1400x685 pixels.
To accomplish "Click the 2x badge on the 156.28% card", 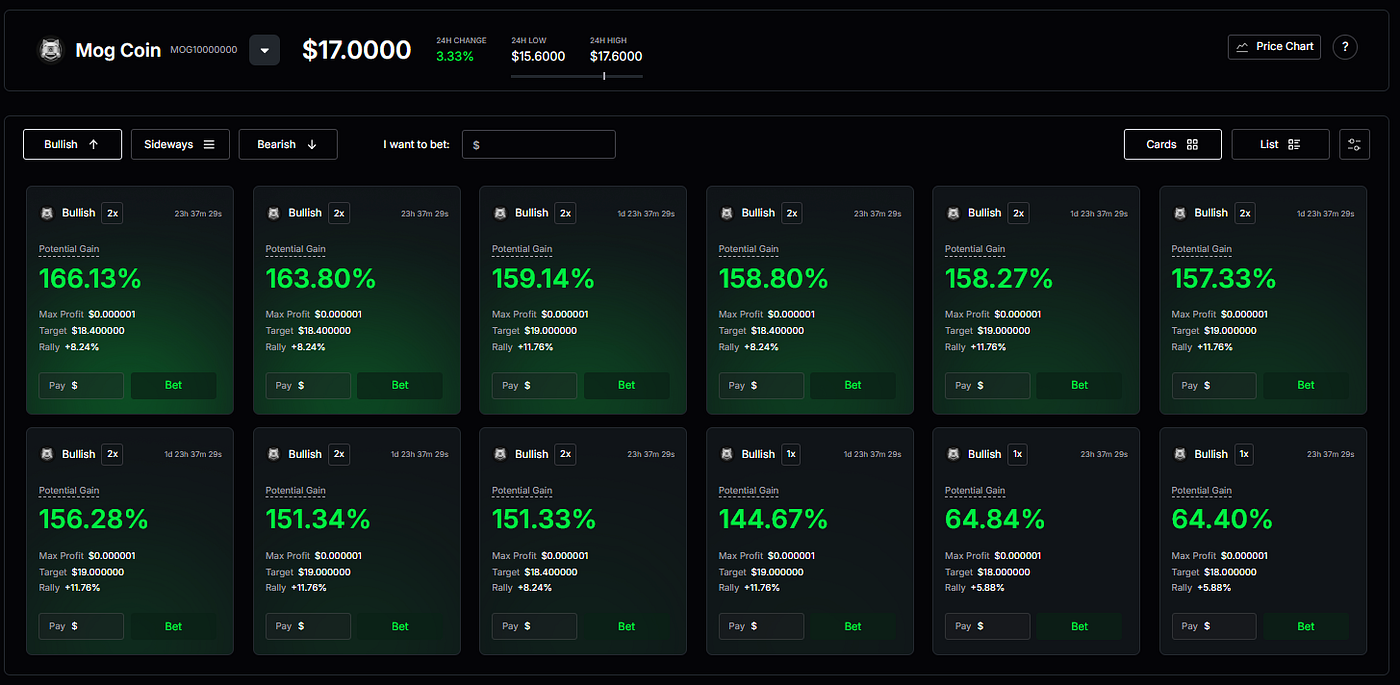I will tap(113, 454).
